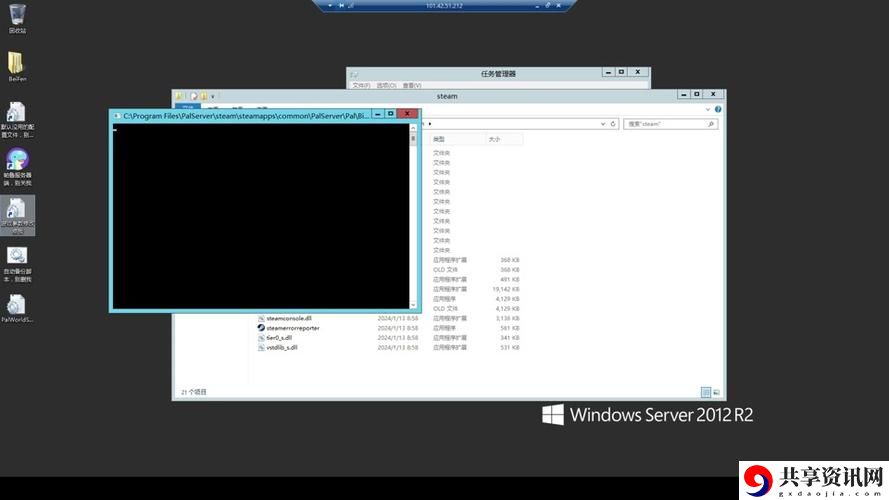Click new folder icon in Explorer quick access toolbar
Screen dimensions: 889x500
click(x=204, y=96)
